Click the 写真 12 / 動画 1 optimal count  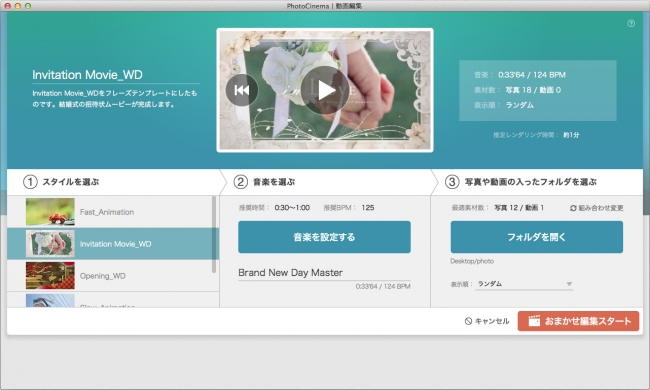click(519, 208)
